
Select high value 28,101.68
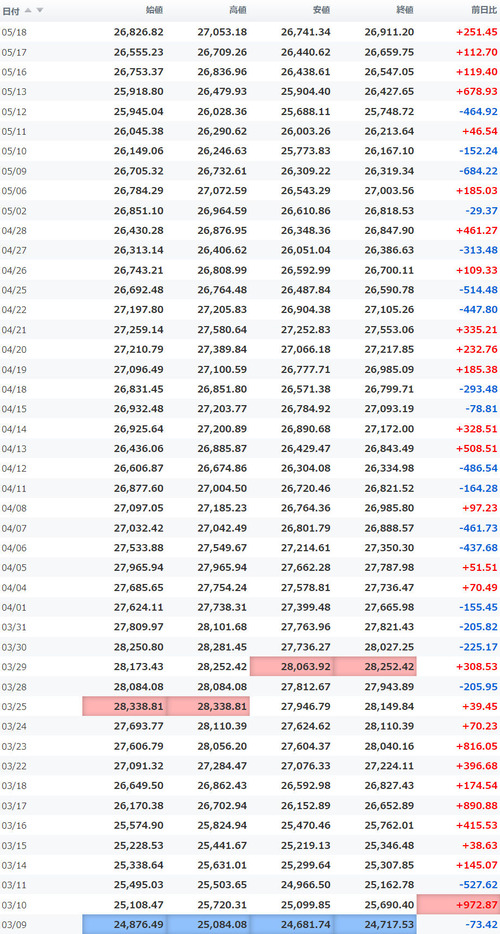tap(222, 627)
